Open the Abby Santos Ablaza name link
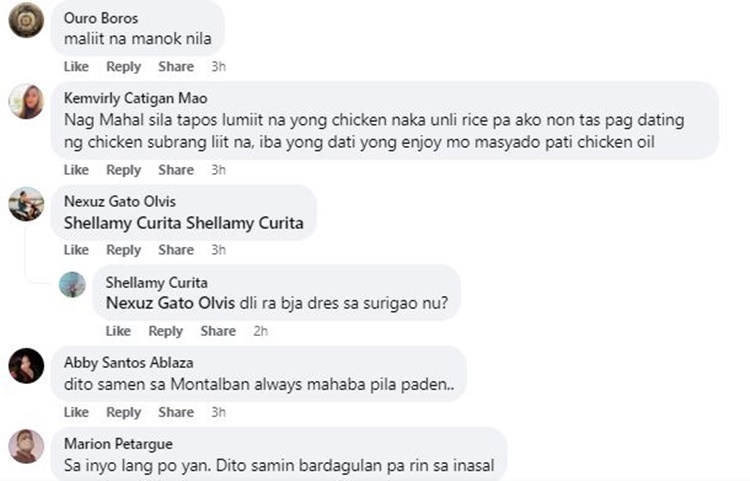 point(128,362)
